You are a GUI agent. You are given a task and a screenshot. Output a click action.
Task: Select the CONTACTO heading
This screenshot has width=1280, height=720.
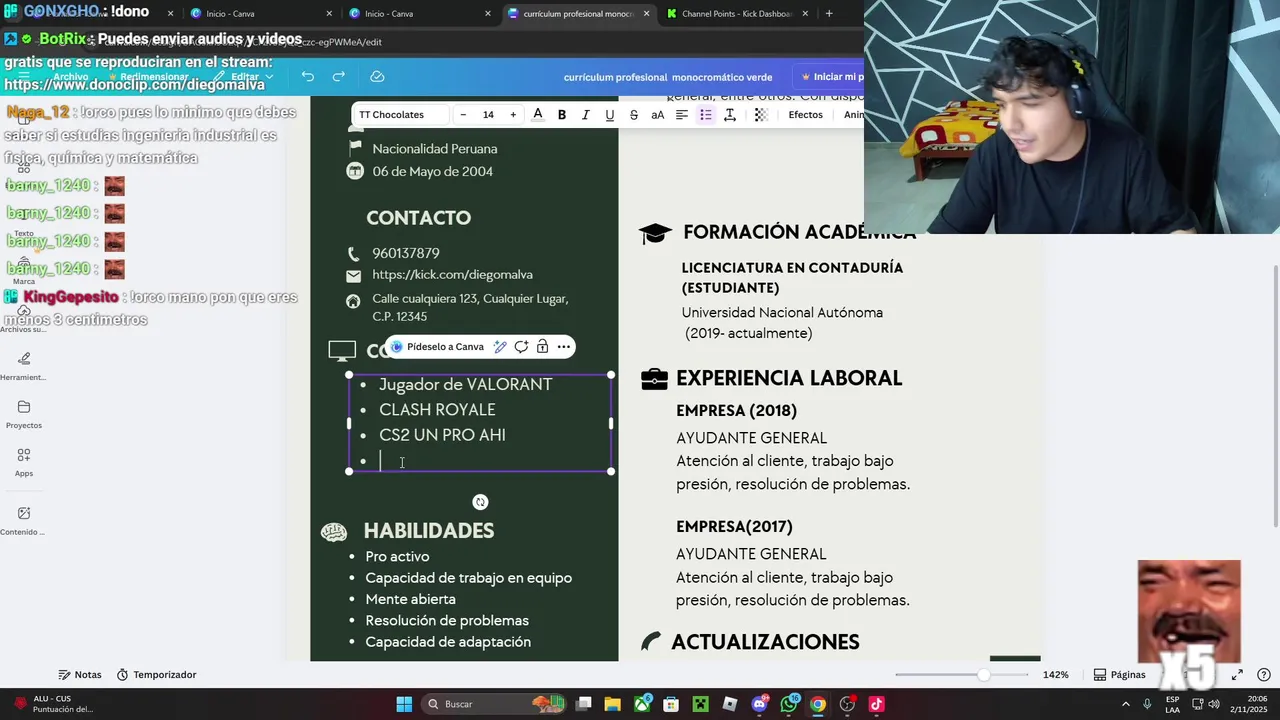click(418, 218)
